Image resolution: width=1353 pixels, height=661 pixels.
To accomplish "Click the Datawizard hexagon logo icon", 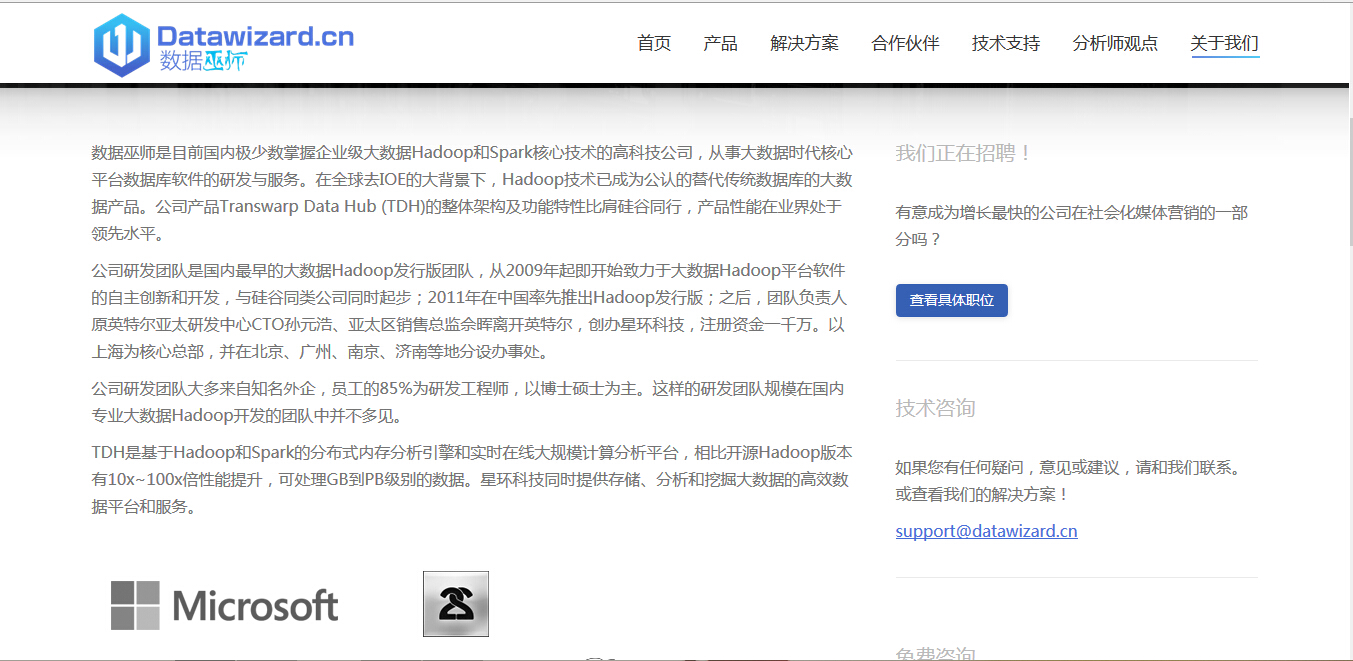I will click(121, 45).
